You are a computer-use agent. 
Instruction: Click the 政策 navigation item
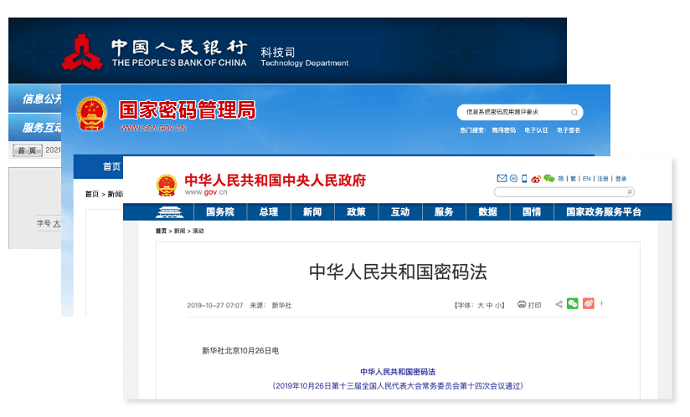coord(356,212)
